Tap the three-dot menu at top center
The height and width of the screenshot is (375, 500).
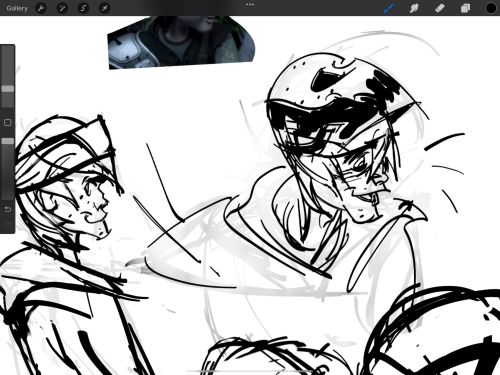250,5
